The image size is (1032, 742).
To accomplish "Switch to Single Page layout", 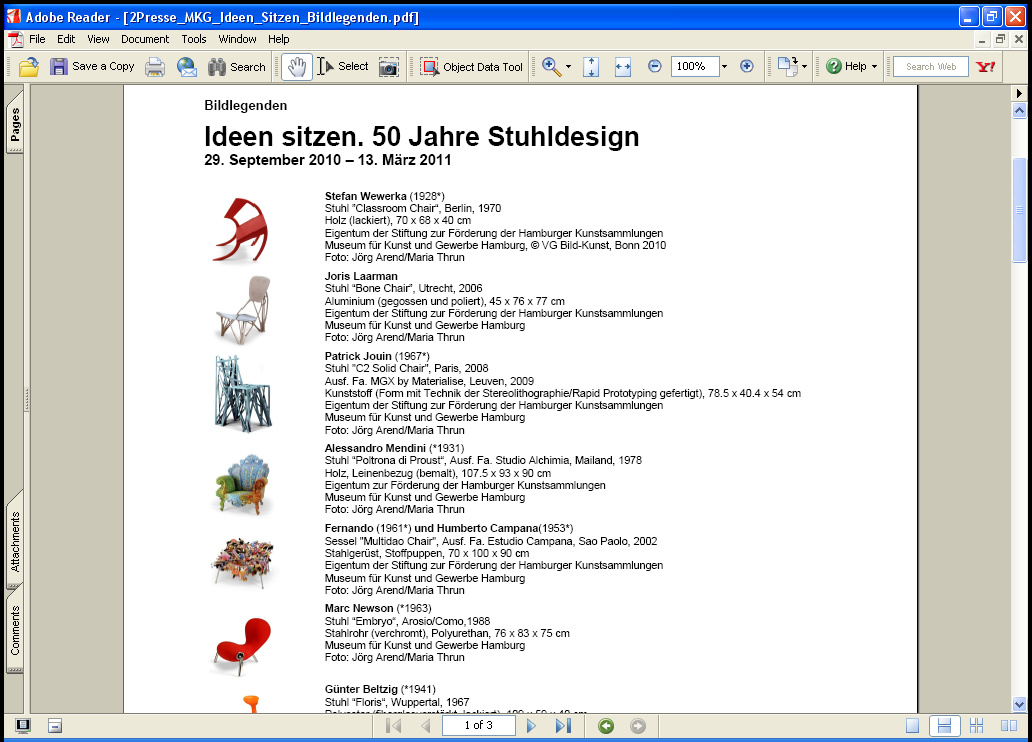I will click(912, 726).
